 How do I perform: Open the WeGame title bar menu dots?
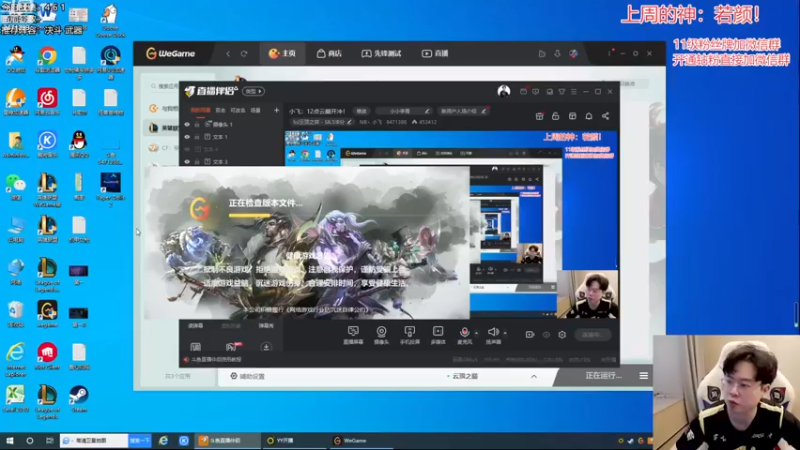click(609, 53)
